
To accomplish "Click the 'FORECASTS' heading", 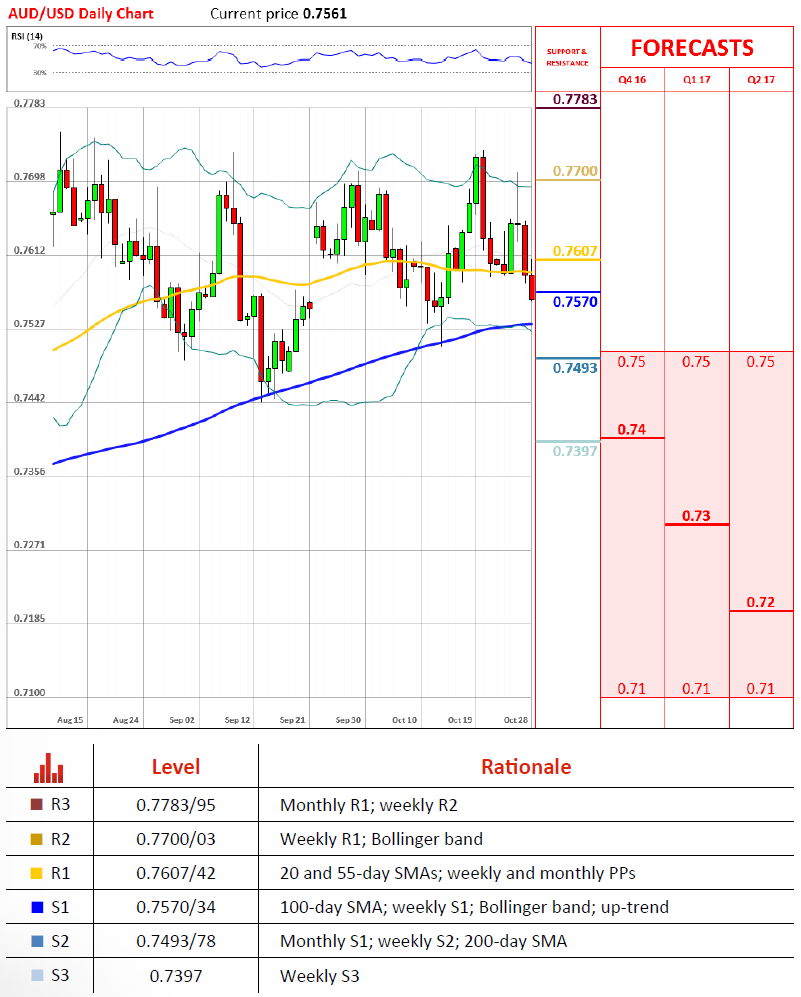I will click(x=692, y=48).
